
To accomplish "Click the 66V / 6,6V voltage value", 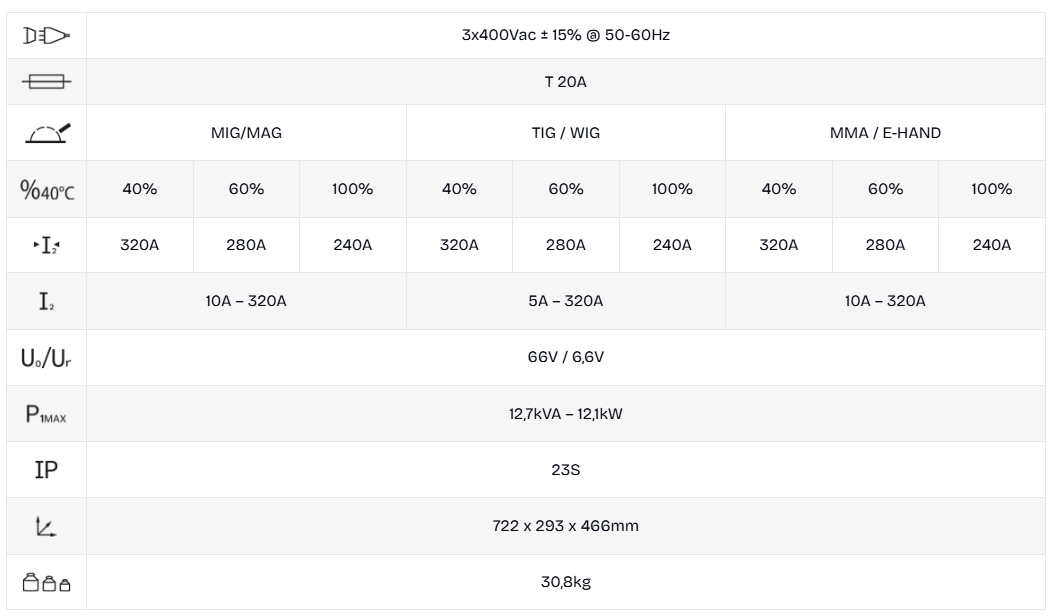I will click(x=565, y=357).
